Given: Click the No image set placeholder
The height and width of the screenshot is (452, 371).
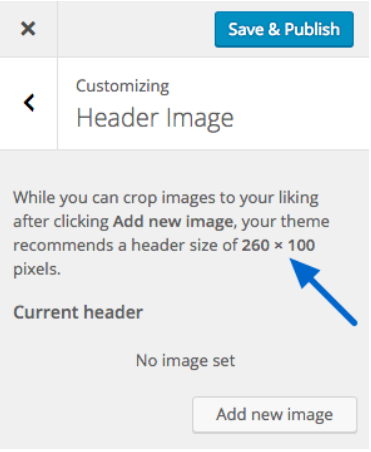Looking at the screenshot, I should point(185,360).
